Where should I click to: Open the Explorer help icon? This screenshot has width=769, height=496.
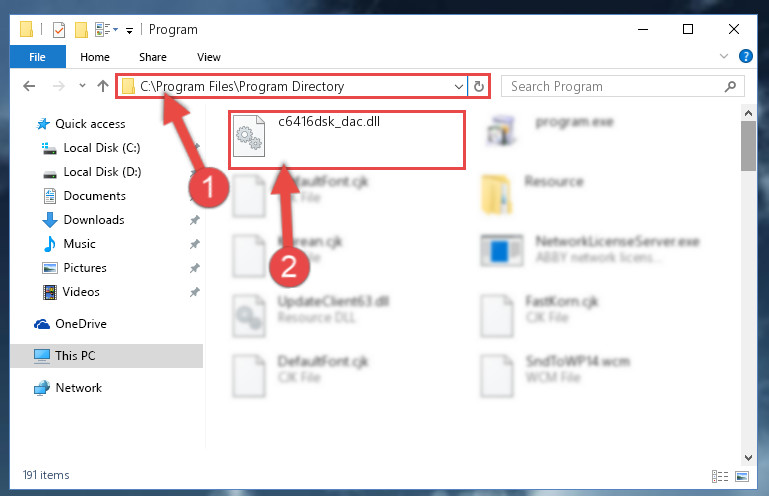click(745, 56)
